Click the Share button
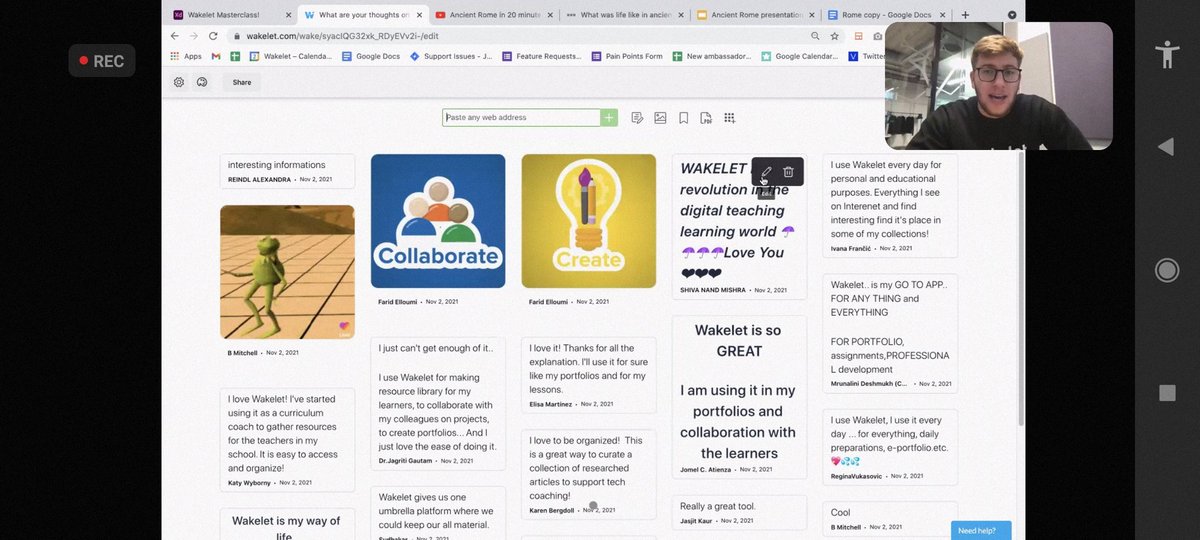Viewport: 1200px width, 540px height. point(242,82)
